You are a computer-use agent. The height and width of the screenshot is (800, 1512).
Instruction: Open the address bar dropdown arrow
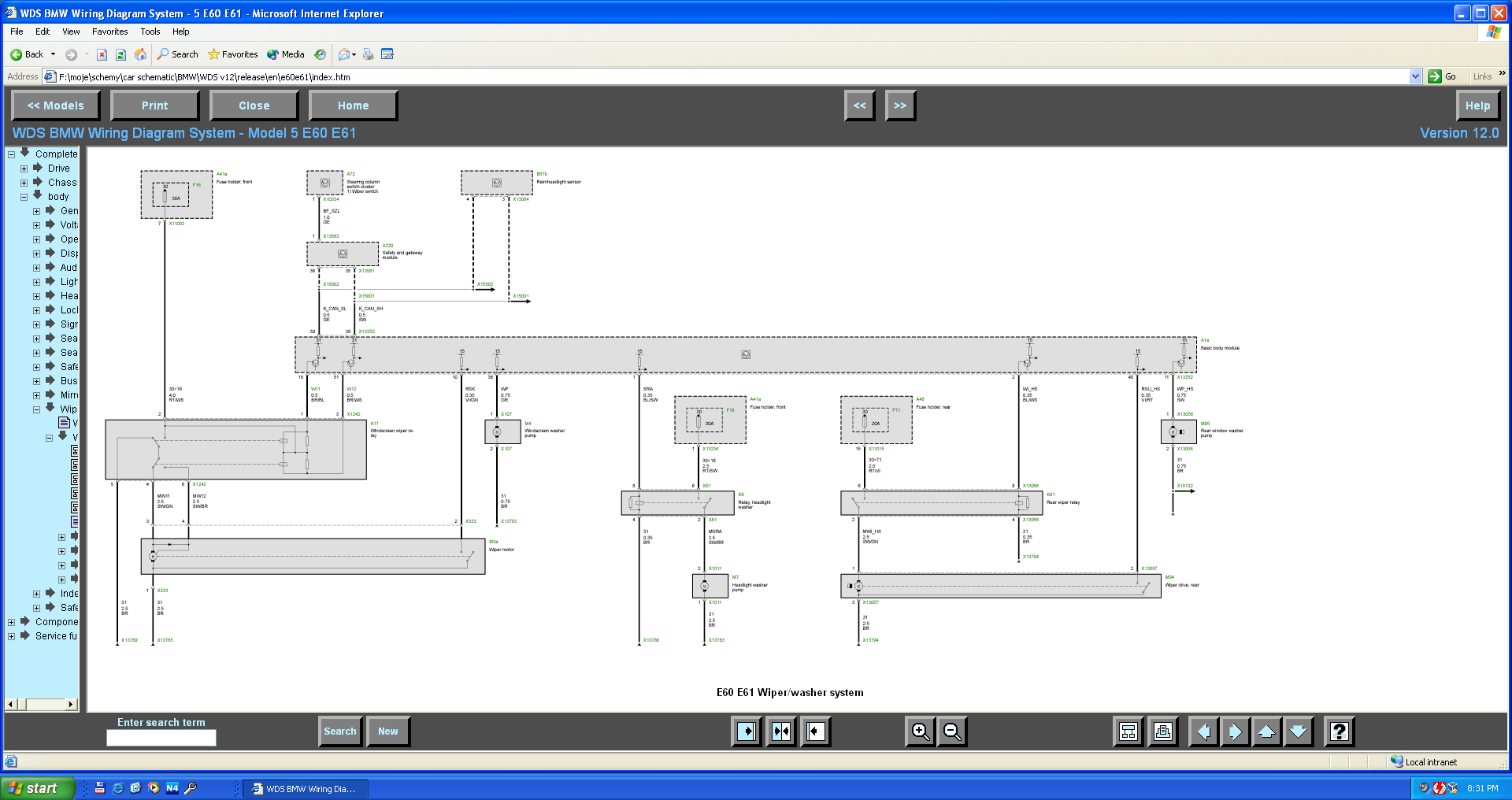[x=1415, y=76]
